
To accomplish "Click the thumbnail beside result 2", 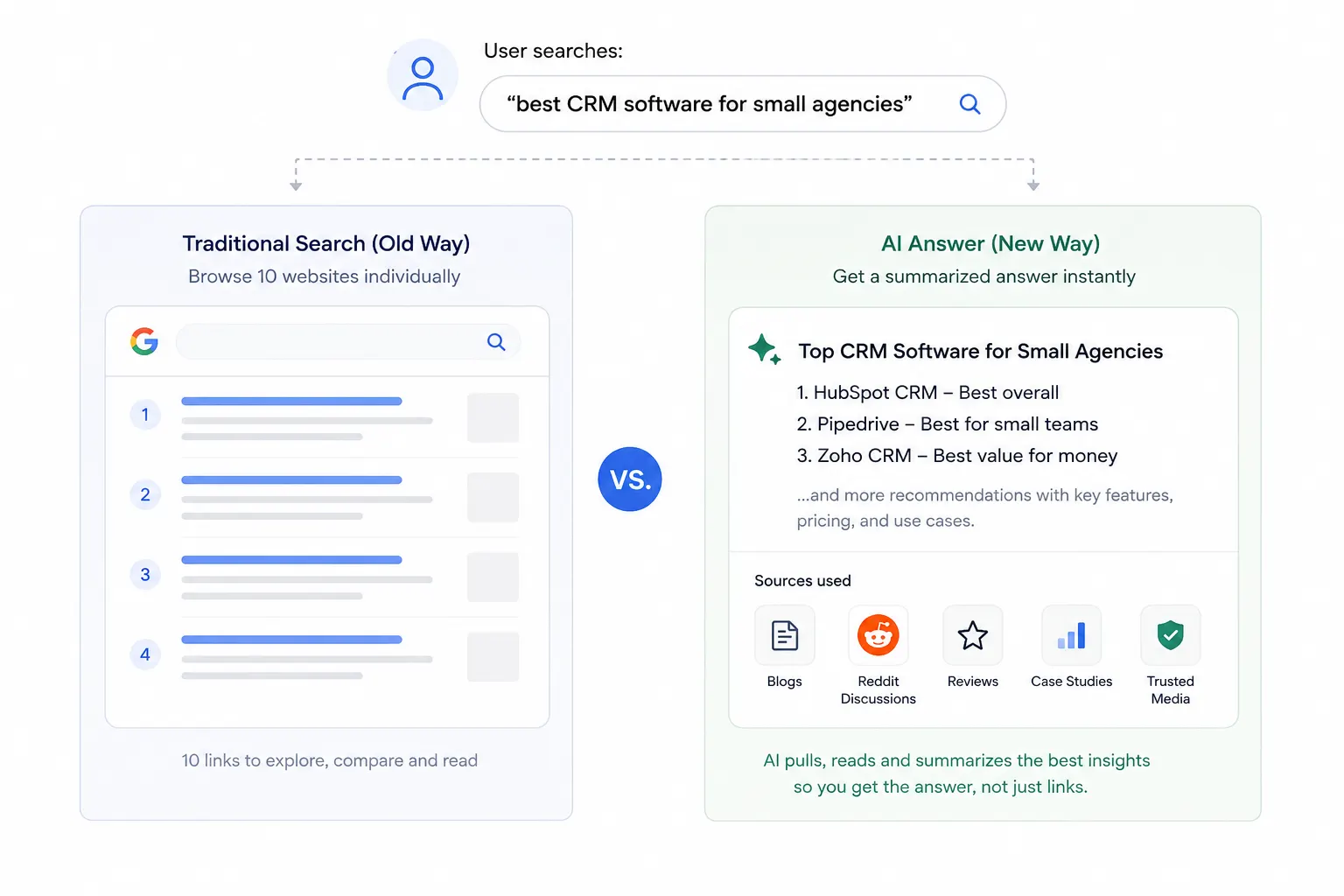I will (493, 498).
